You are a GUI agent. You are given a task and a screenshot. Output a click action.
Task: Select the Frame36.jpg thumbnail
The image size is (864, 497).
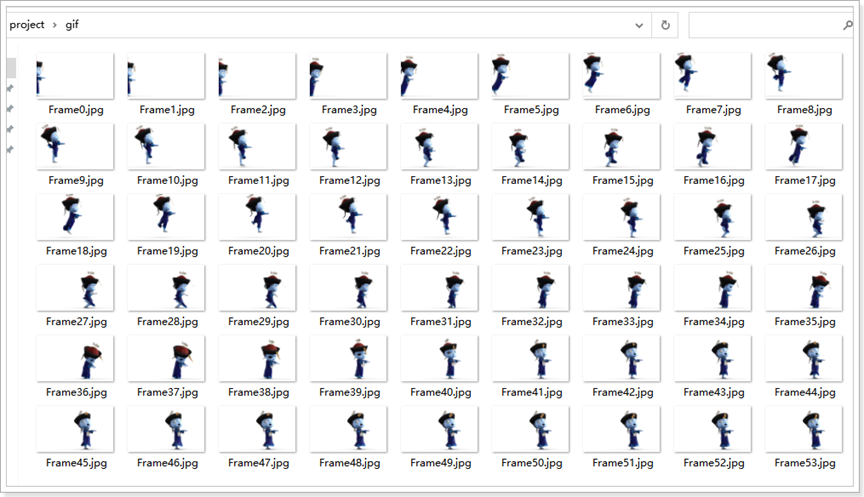(x=75, y=358)
